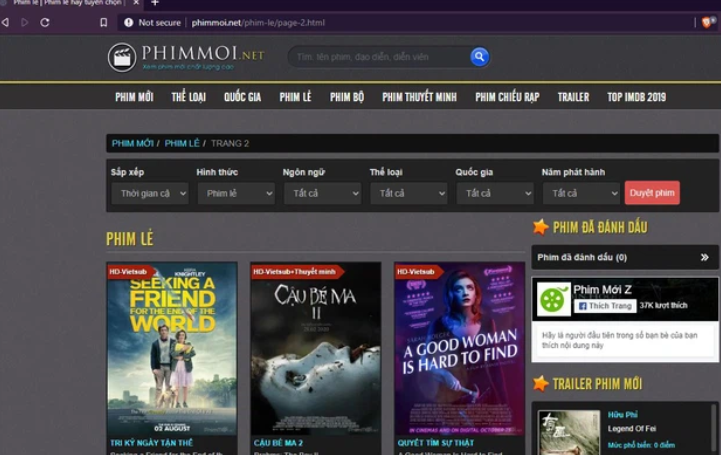
Task: Click the Phim Mới Z page avatar
Action: pyautogui.click(x=554, y=300)
